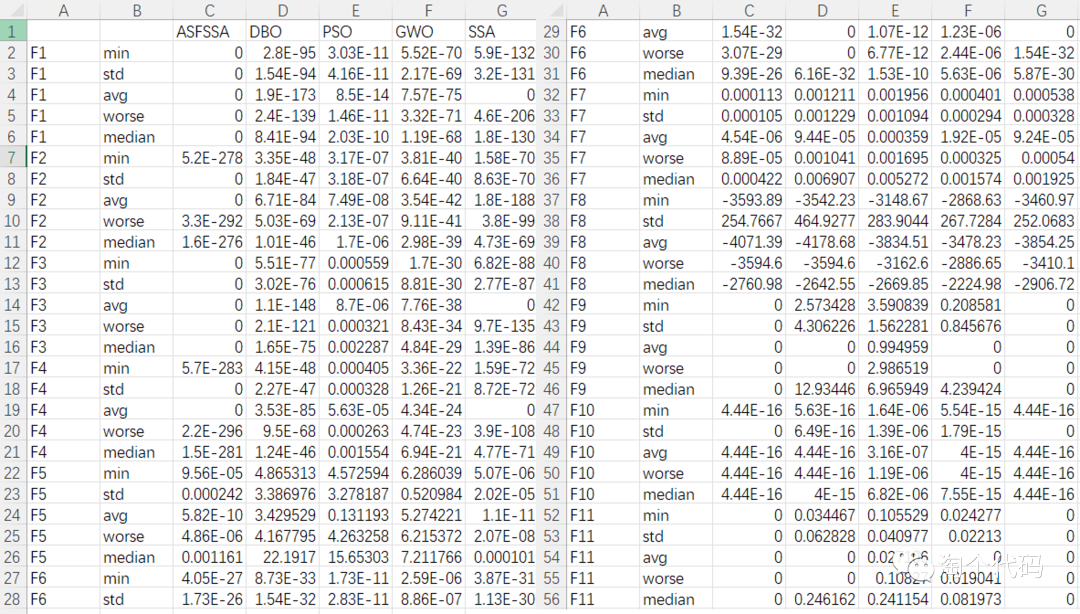Select cell with value 3.3E-292
Screen dimensions: 1080x614
[x=209, y=221]
